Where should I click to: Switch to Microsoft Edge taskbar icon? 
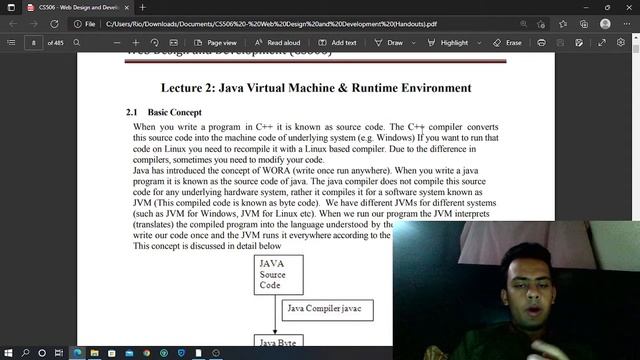(x=77, y=353)
